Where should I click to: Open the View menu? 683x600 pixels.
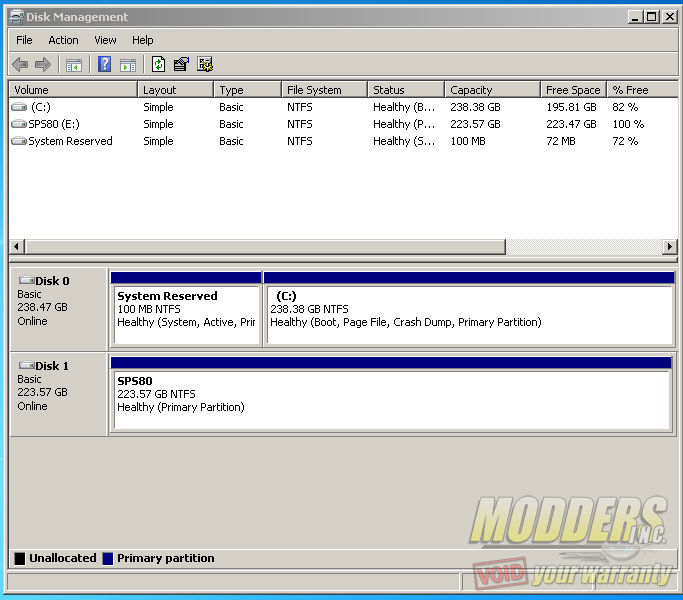(105, 40)
